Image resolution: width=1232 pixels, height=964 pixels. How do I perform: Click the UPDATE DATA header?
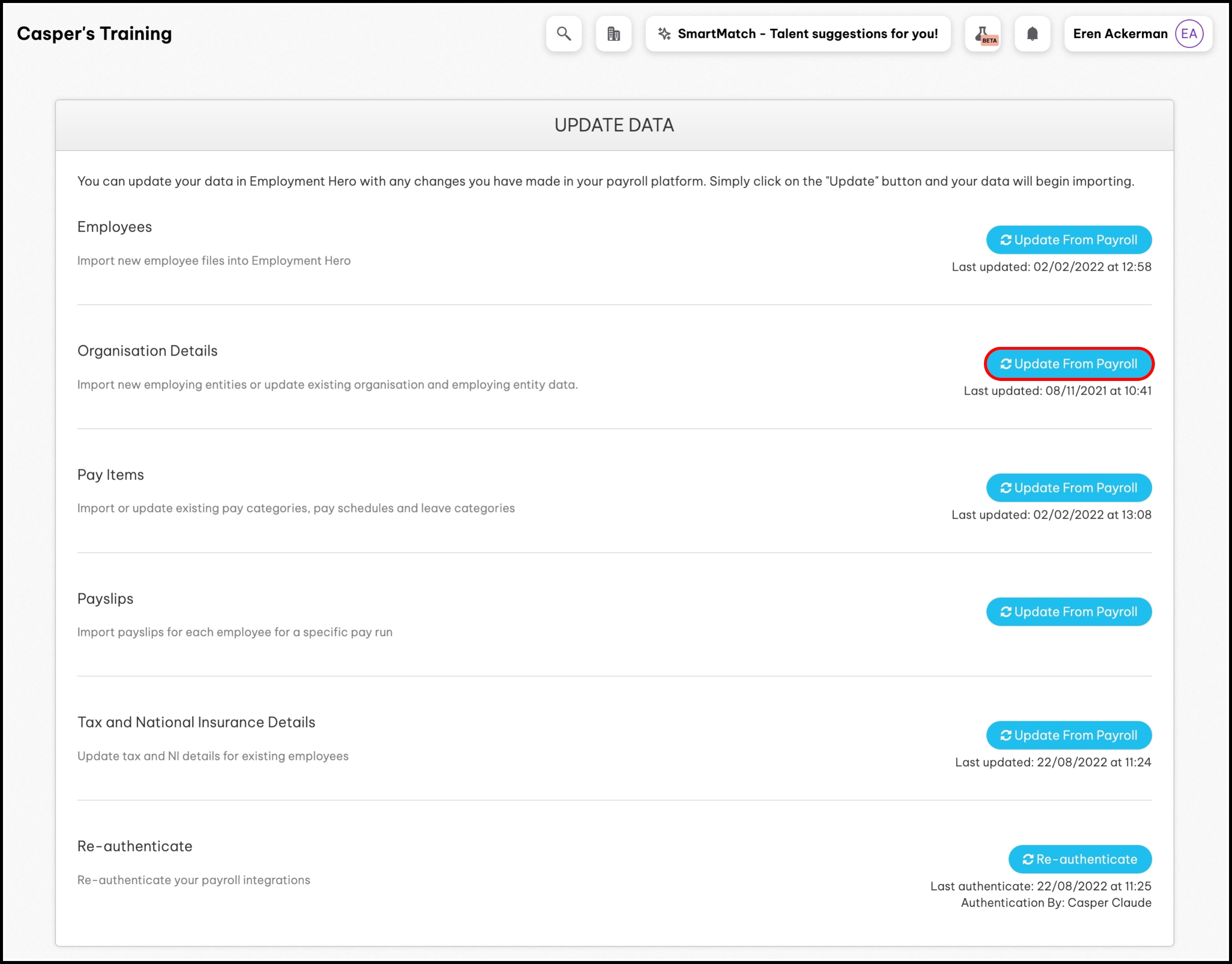(614, 125)
